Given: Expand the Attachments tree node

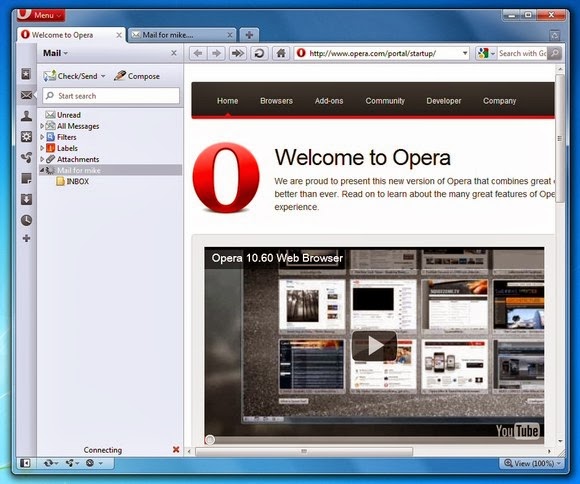Looking at the screenshot, I should coord(42,159).
